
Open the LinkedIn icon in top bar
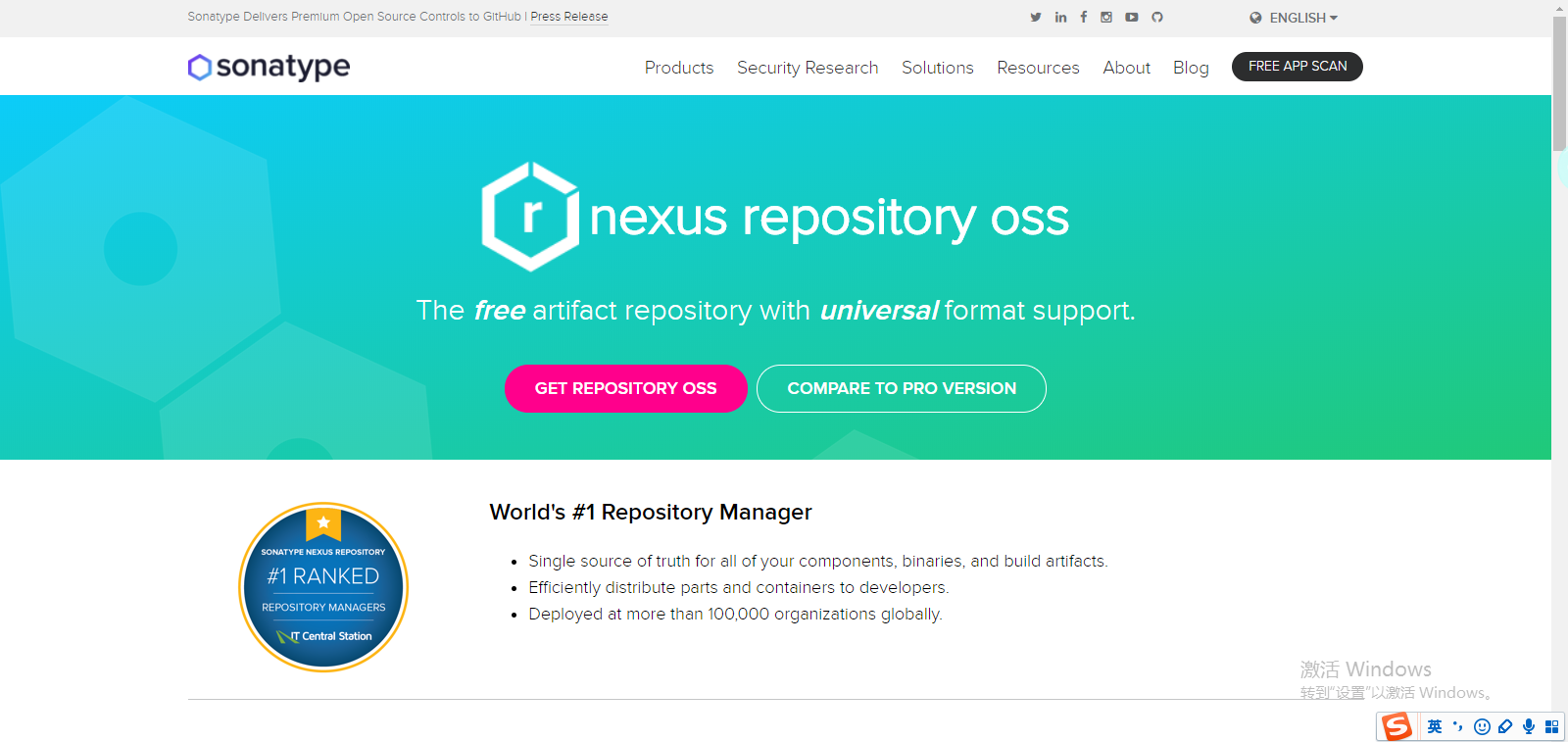click(1060, 18)
